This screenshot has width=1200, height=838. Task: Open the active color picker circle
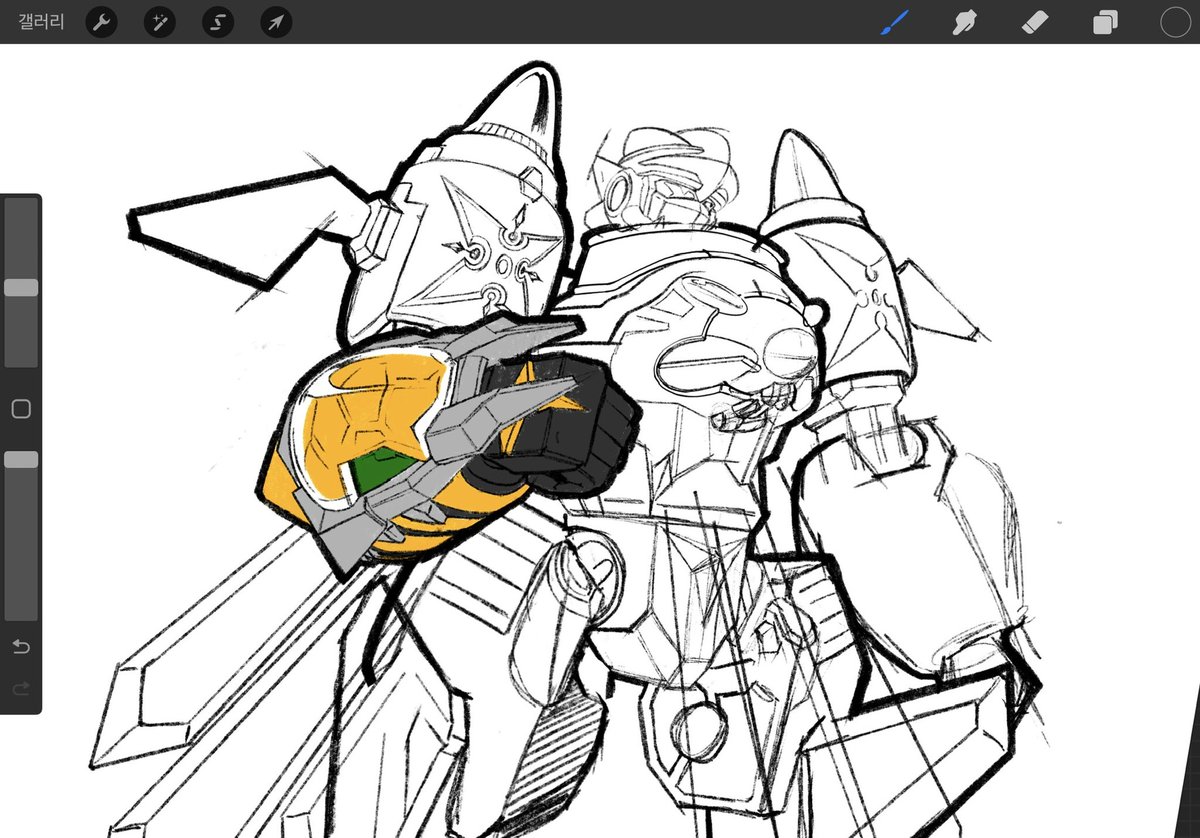1175,22
